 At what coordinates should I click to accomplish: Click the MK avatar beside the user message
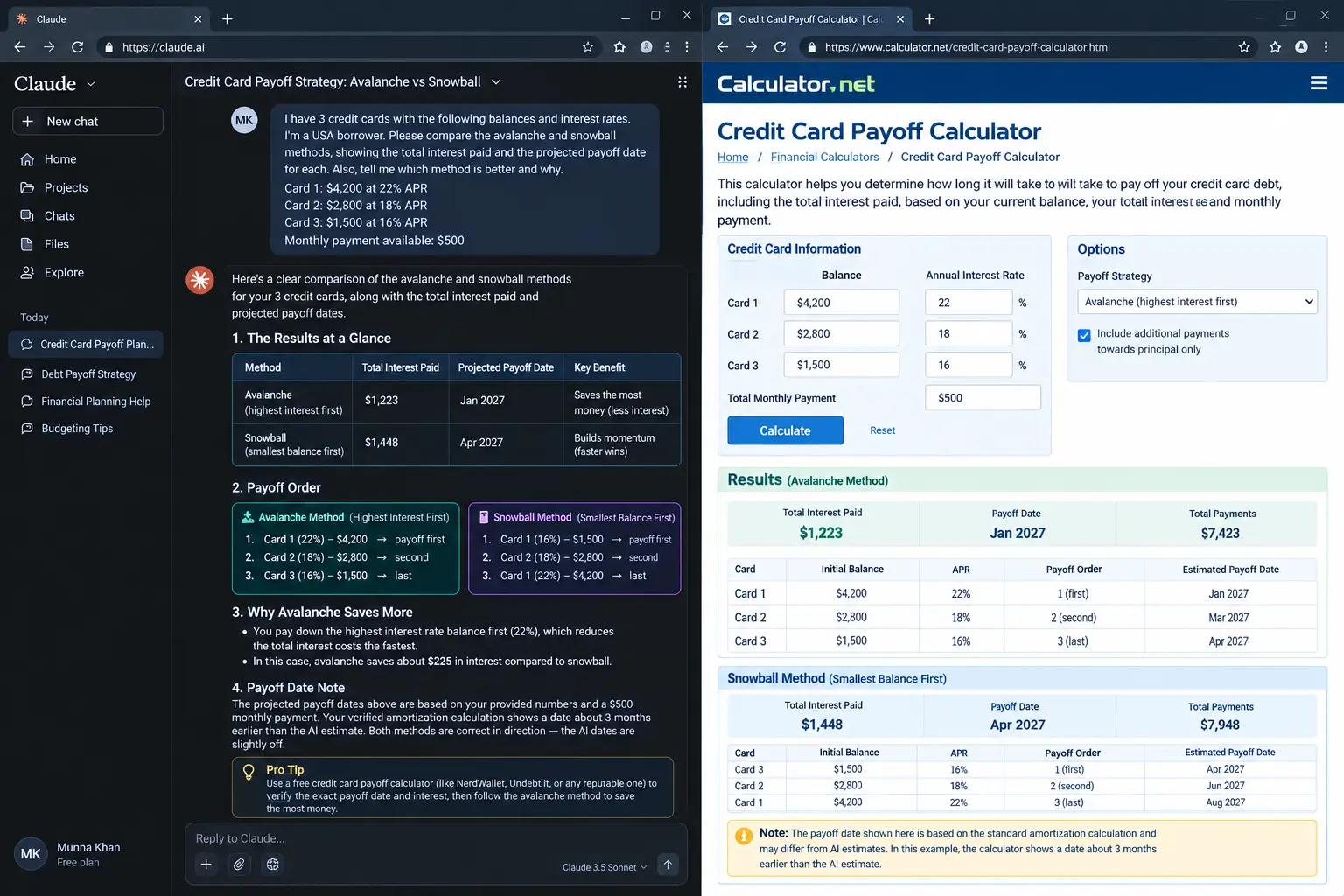[244, 120]
